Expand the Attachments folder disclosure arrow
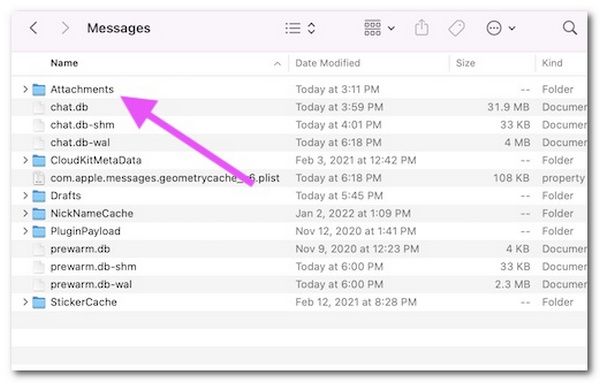 (25, 89)
